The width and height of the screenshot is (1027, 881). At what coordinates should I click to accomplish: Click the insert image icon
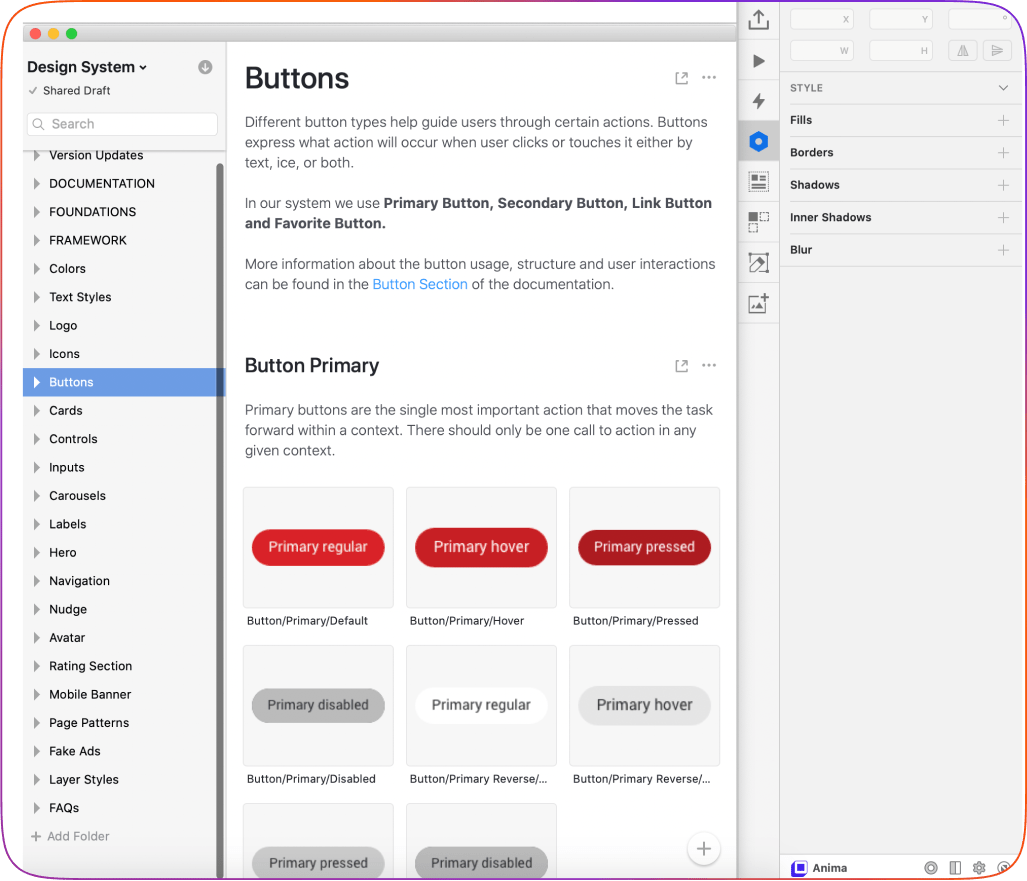point(758,304)
